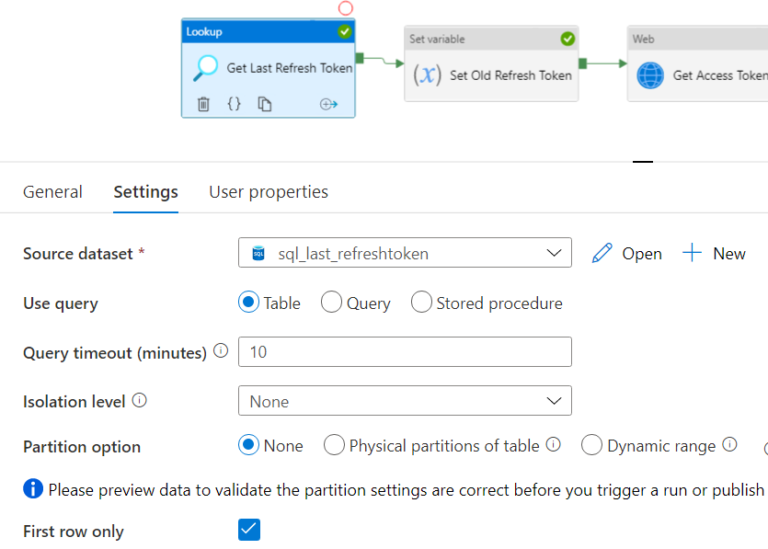Click the blue info icon in preview notice

click(33, 488)
